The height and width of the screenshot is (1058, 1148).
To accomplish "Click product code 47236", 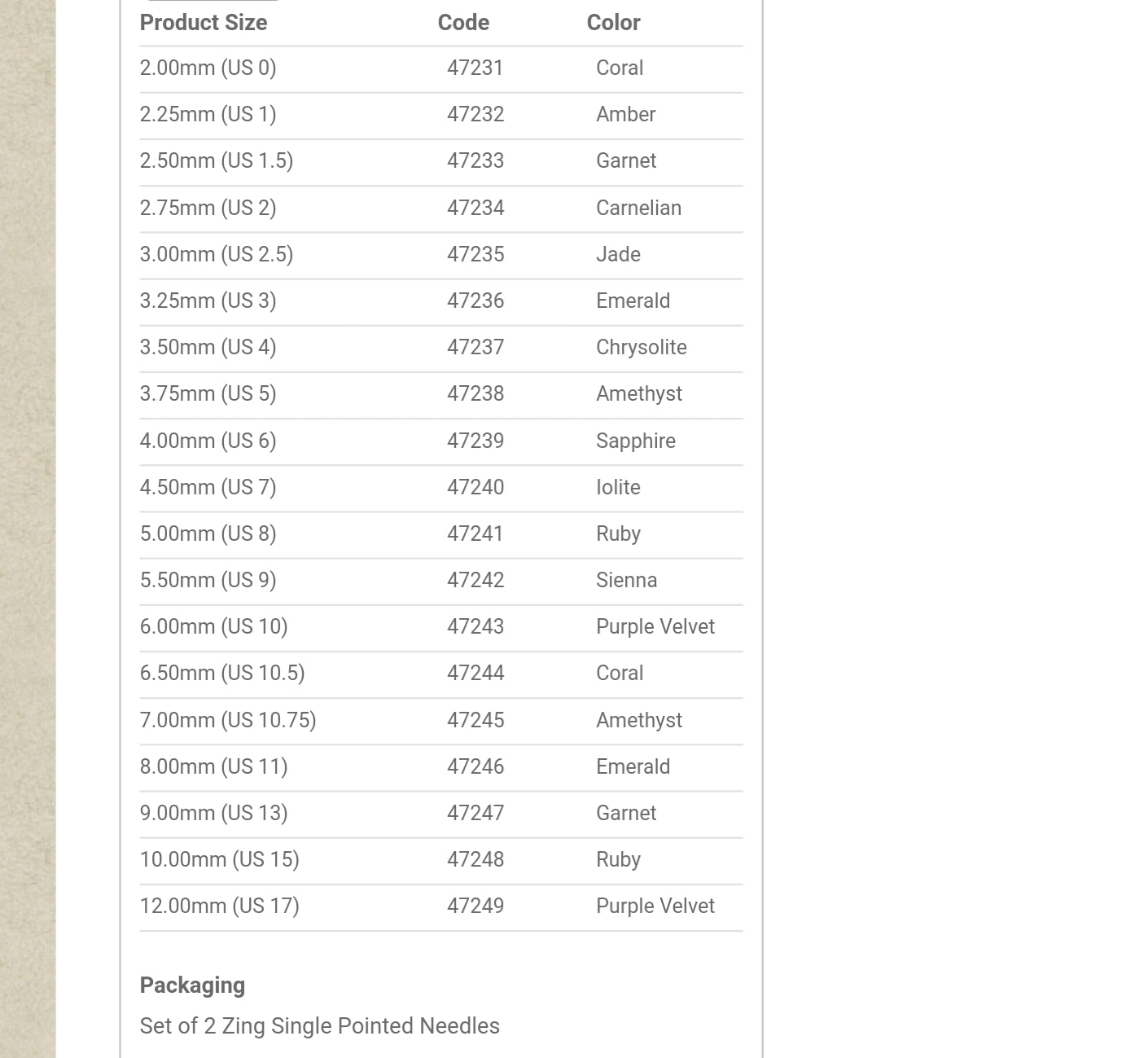I will 475,301.
